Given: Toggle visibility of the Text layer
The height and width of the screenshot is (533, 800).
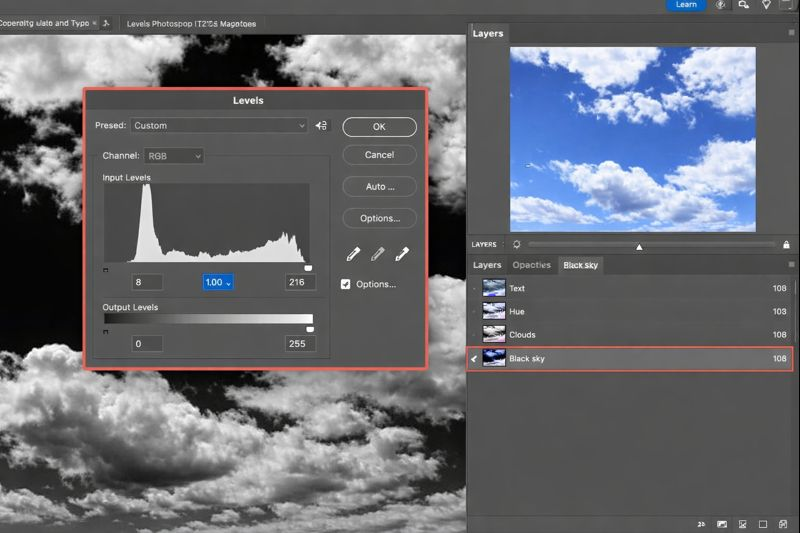Looking at the screenshot, I should click(475, 288).
